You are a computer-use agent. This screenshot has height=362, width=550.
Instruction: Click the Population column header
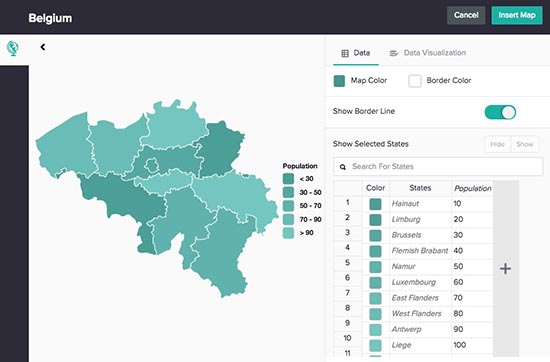[x=472, y=188]
